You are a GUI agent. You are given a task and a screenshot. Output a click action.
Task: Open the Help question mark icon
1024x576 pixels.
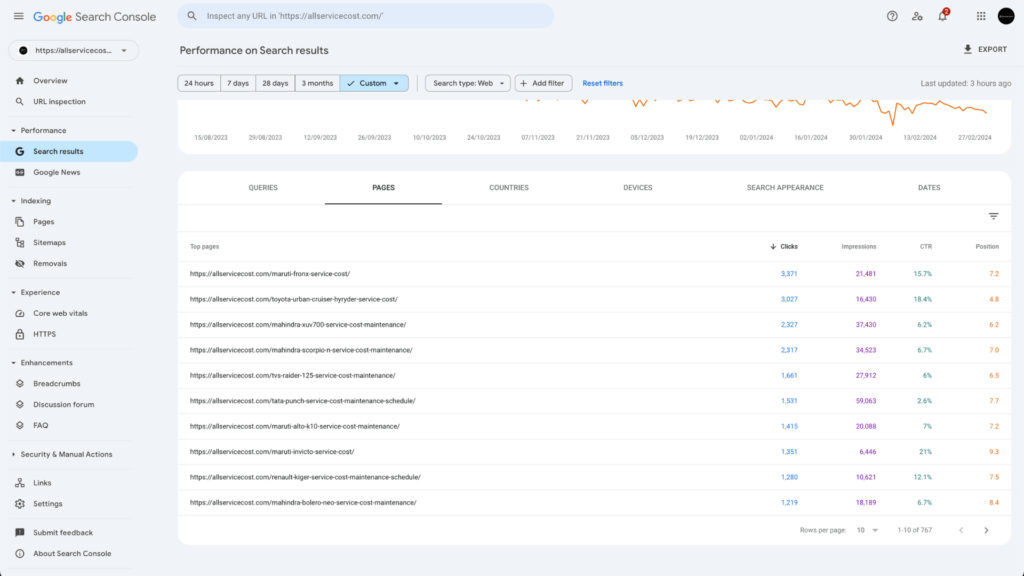892,16
